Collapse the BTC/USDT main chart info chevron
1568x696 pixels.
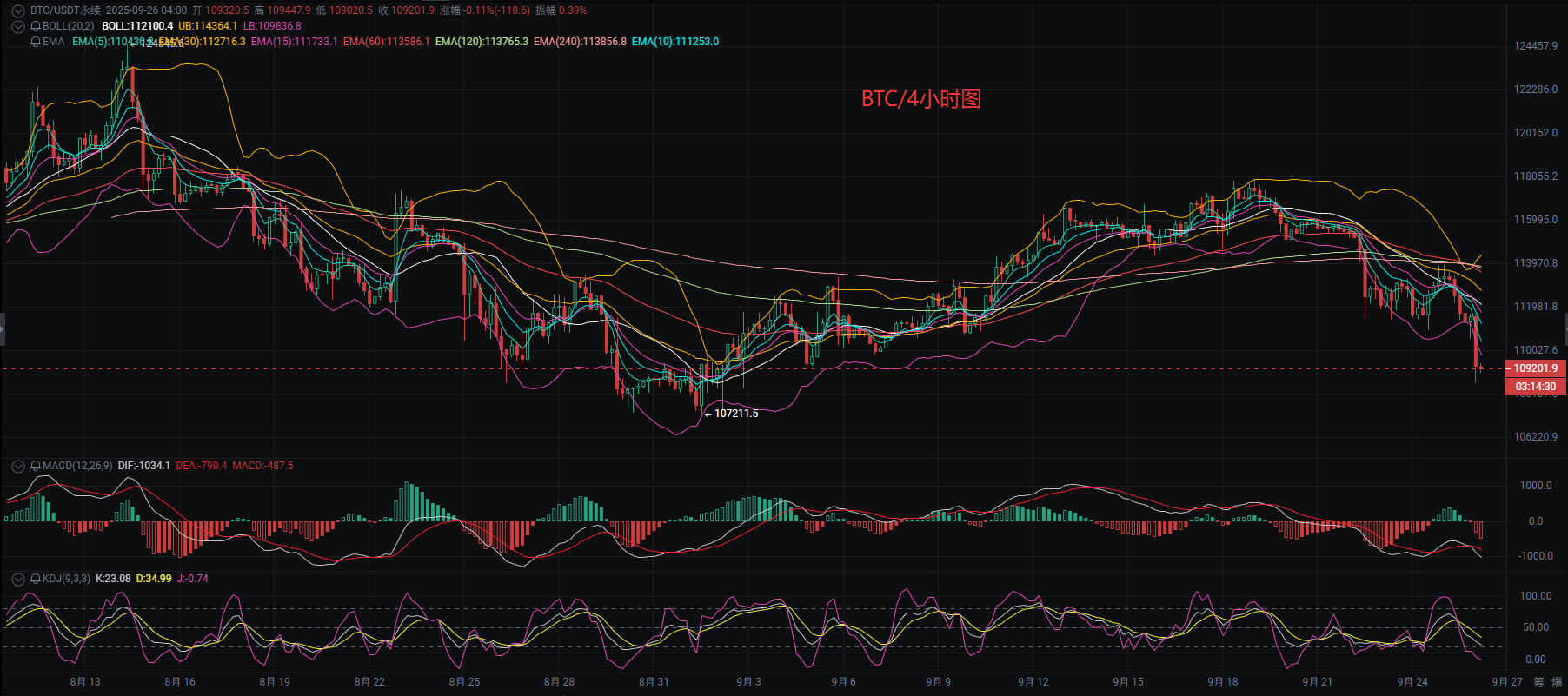click(x=17, y=10)
